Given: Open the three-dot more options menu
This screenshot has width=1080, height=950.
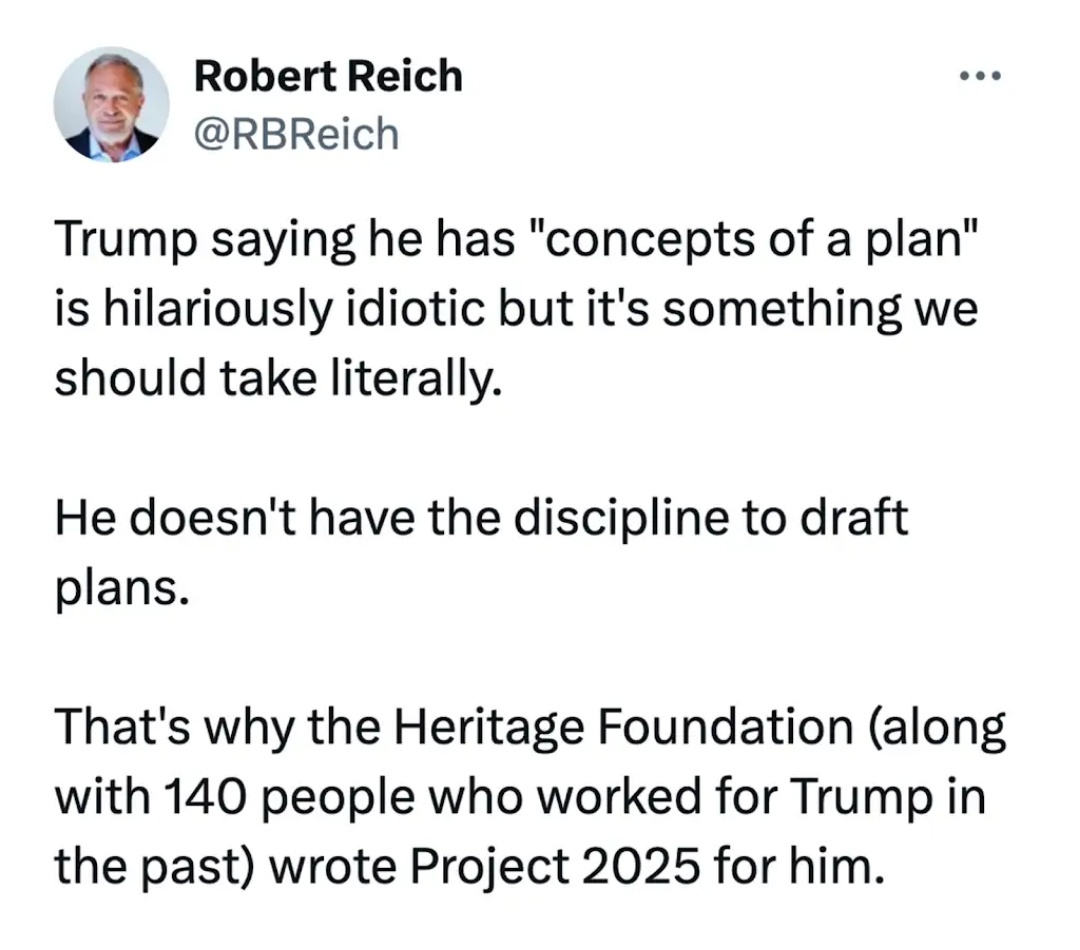Looking at the screenshot, I should point(981,75).
